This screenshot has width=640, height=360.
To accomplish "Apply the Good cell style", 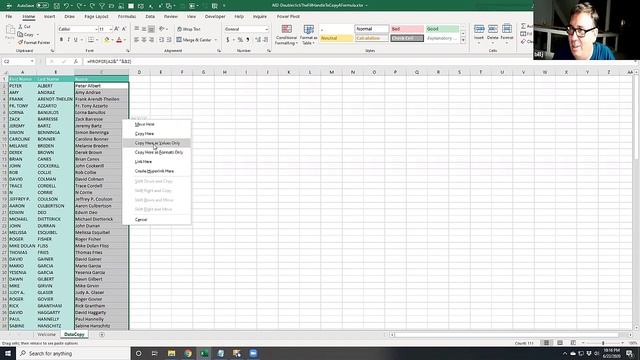I will [442, 29].
